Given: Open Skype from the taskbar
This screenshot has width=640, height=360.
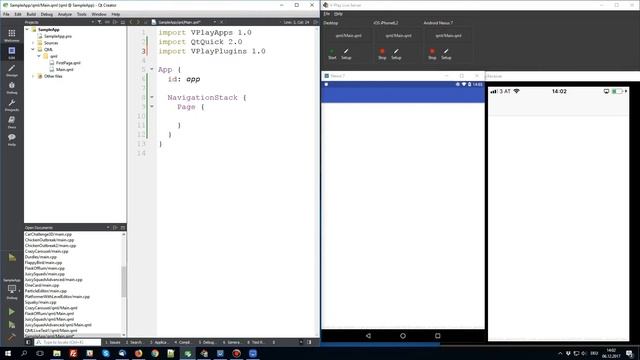Looking at the screenshot, I should coord(106,353).
